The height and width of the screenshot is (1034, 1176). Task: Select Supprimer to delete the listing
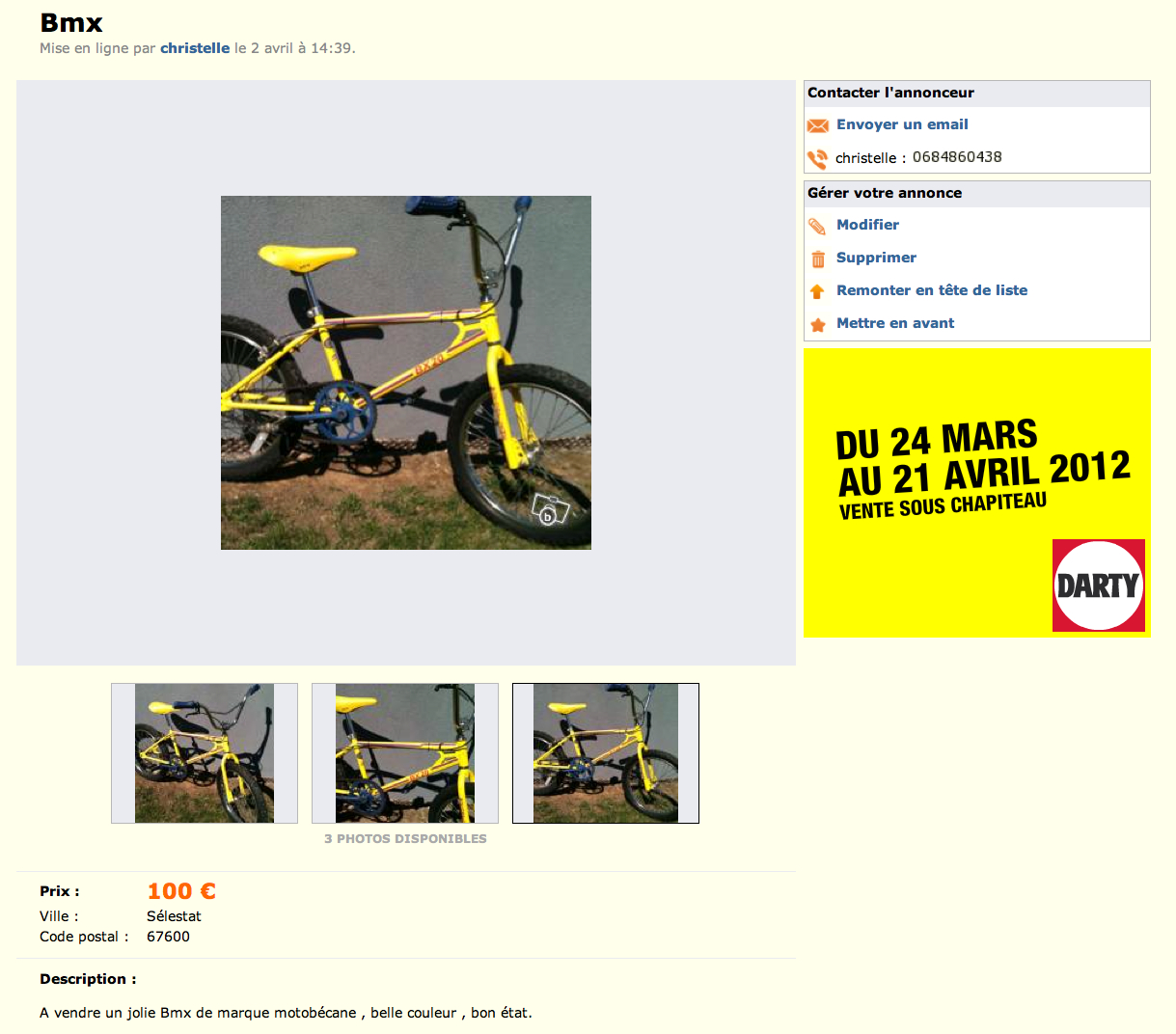876,258
